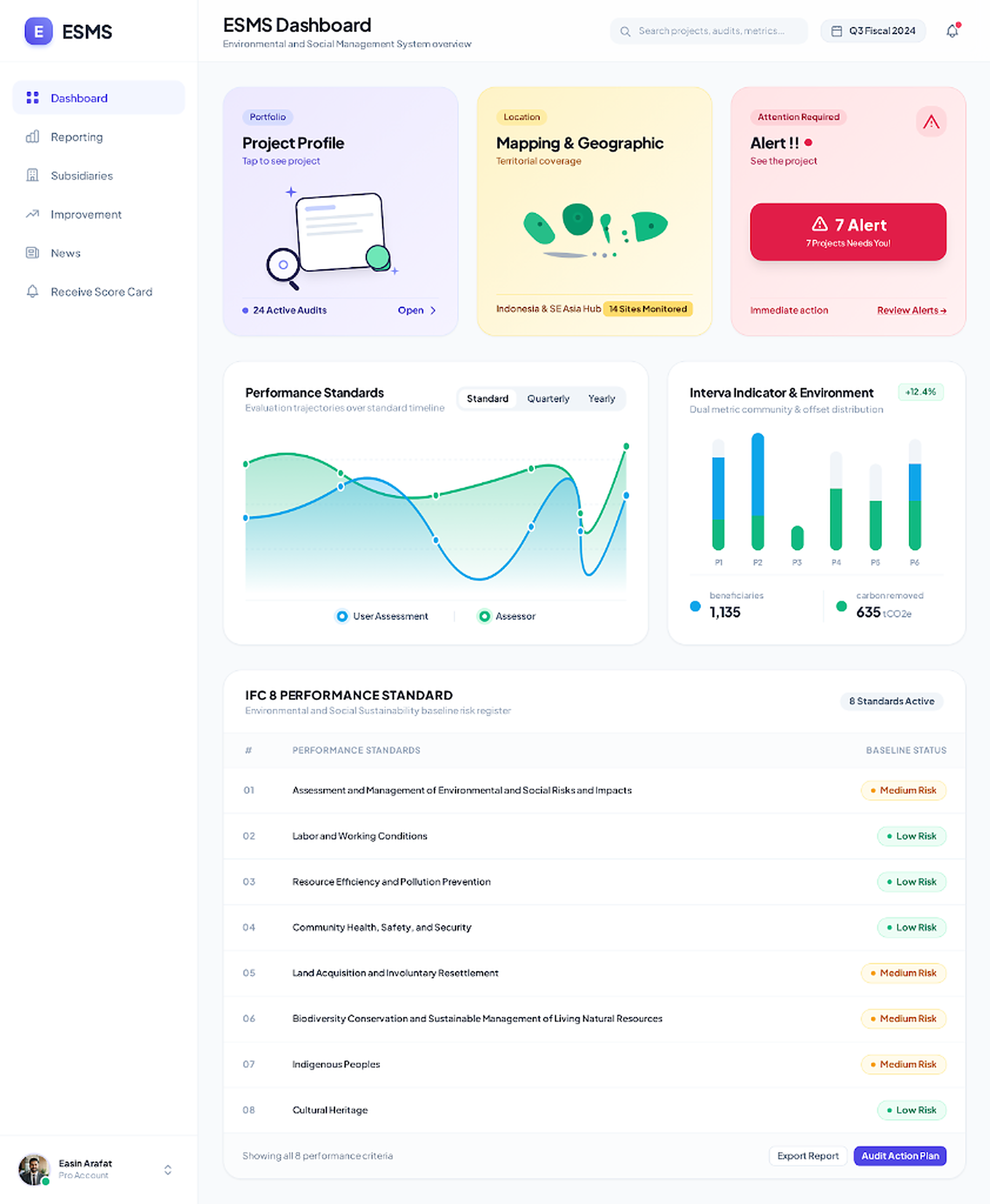This screenshot has width=990, height=1204.
Task: Click the Indonesia map illustration
Action: pos(595,230)
